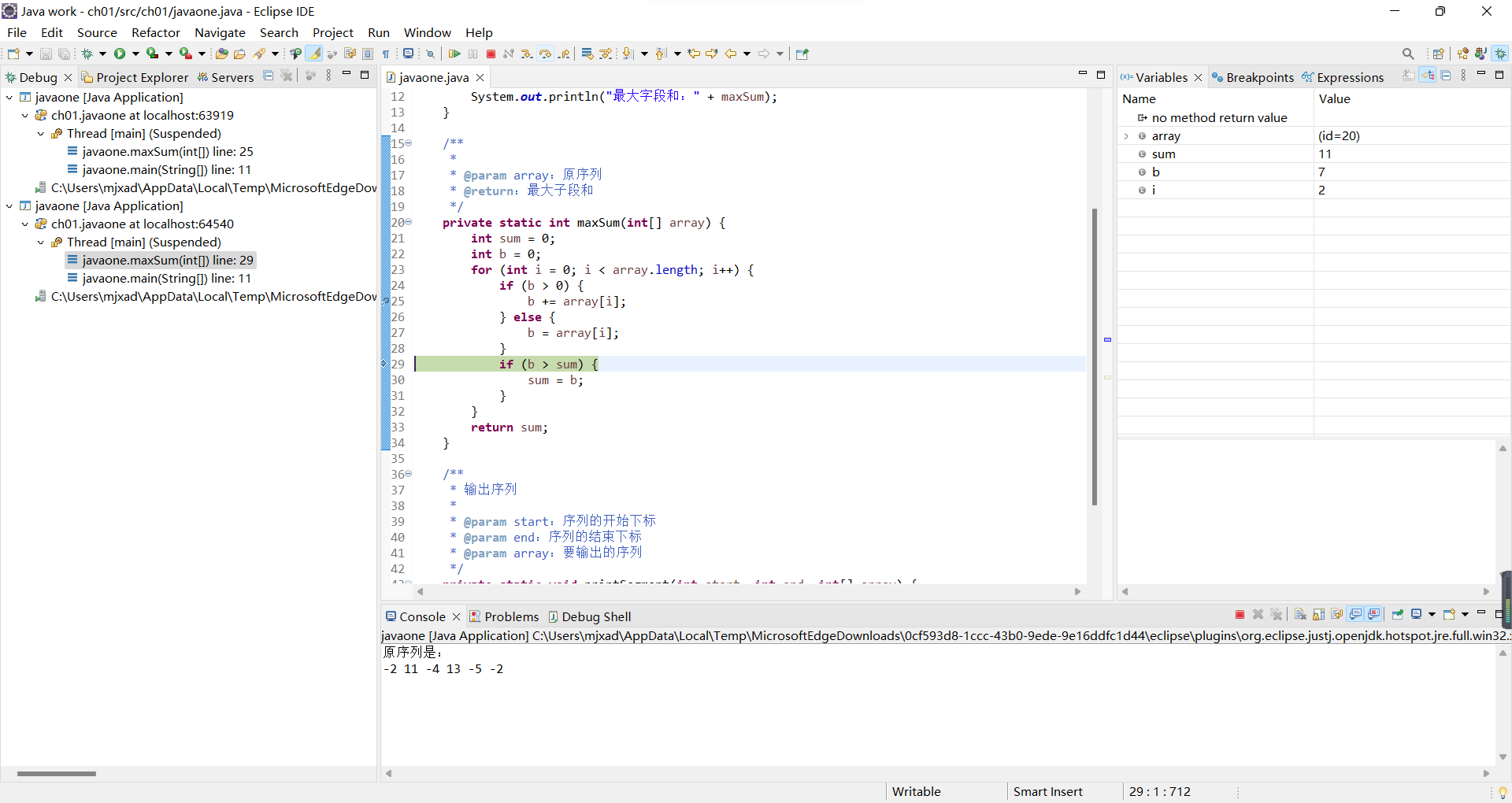
Task: Collapse the Javadoc fold at line 15
Action: click(x=409, y=143)
